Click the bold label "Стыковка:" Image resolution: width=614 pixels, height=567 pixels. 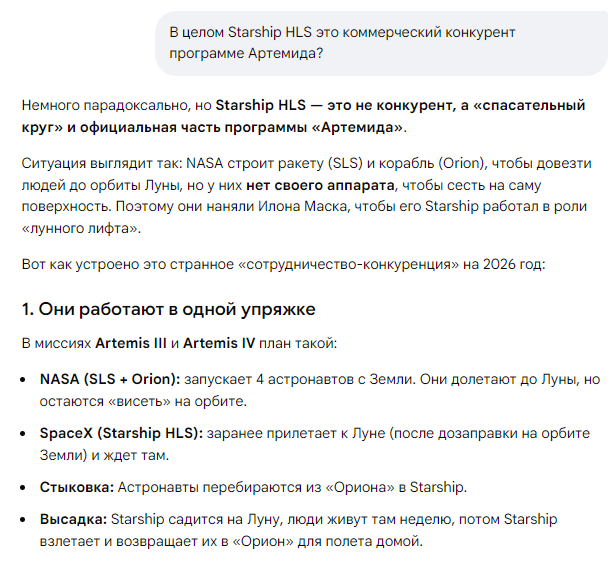(76, 487)
